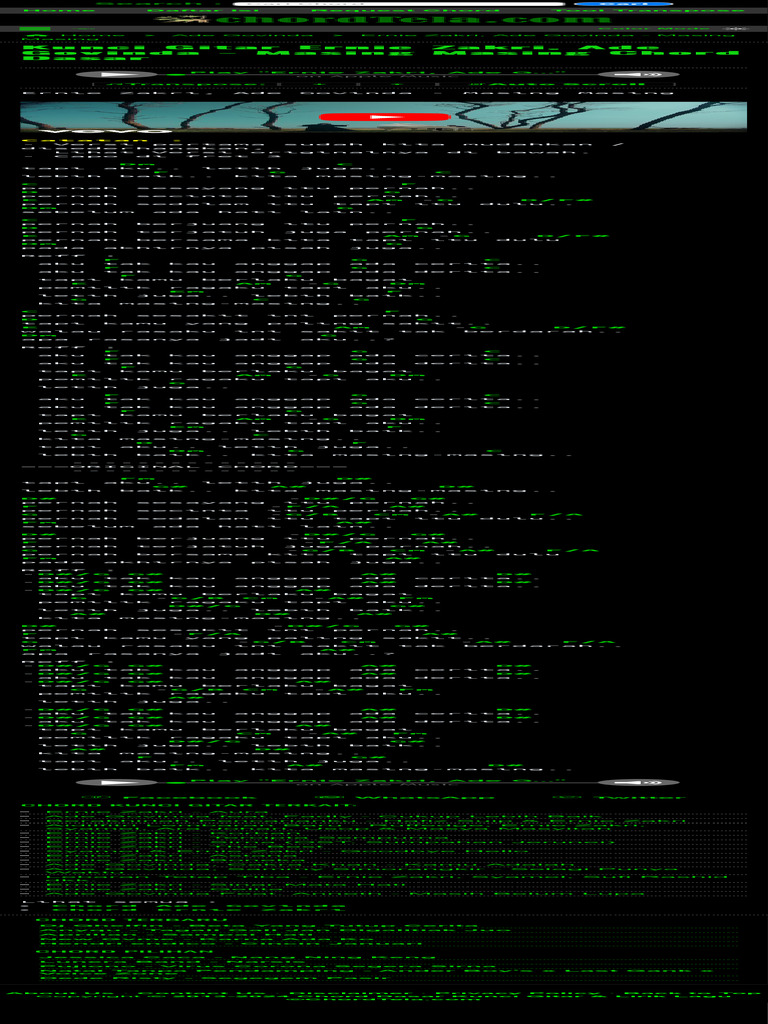This screenshot has width=768, height=1024.
Task: Share the chord on Twitter
Action: point(619,797)
